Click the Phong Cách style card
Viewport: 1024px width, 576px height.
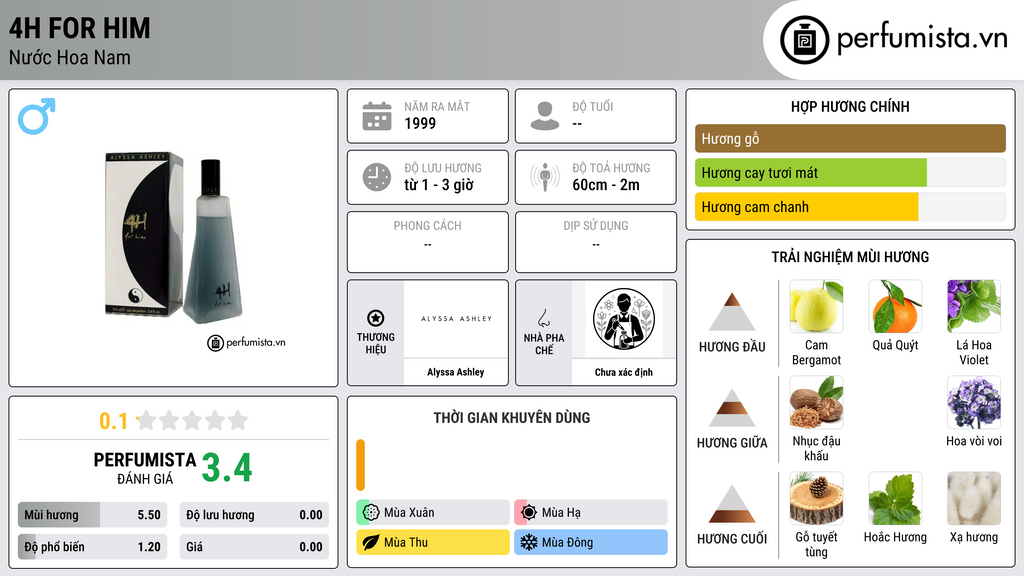[x=428, y=242]
